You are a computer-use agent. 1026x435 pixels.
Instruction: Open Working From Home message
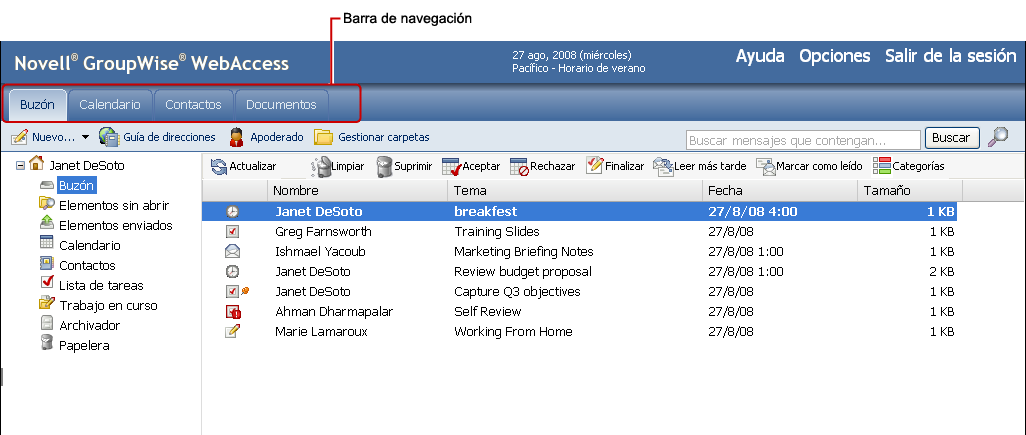tap(513, 332)
